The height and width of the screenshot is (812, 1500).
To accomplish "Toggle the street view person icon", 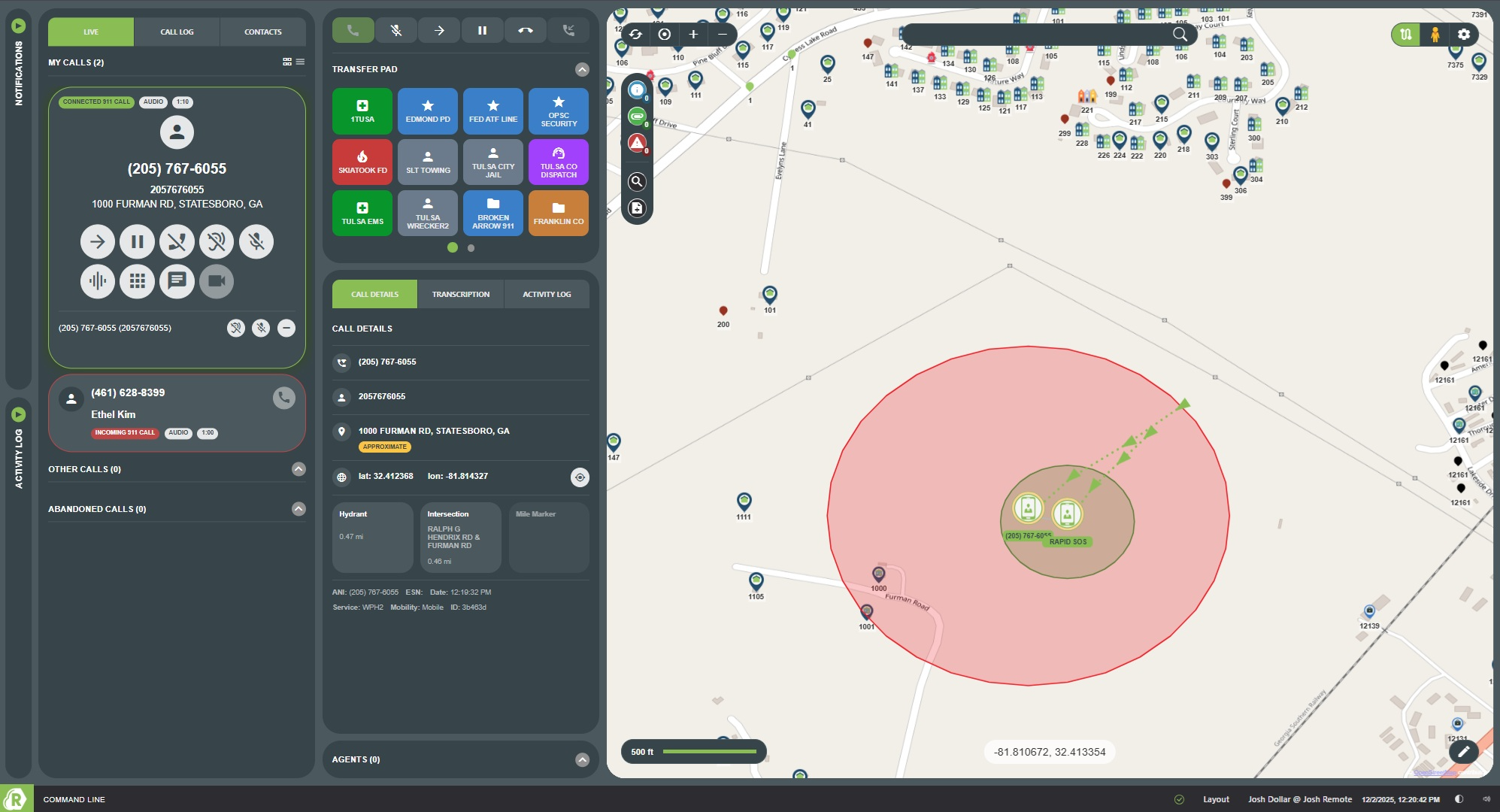I will (x=1435, y=34).
